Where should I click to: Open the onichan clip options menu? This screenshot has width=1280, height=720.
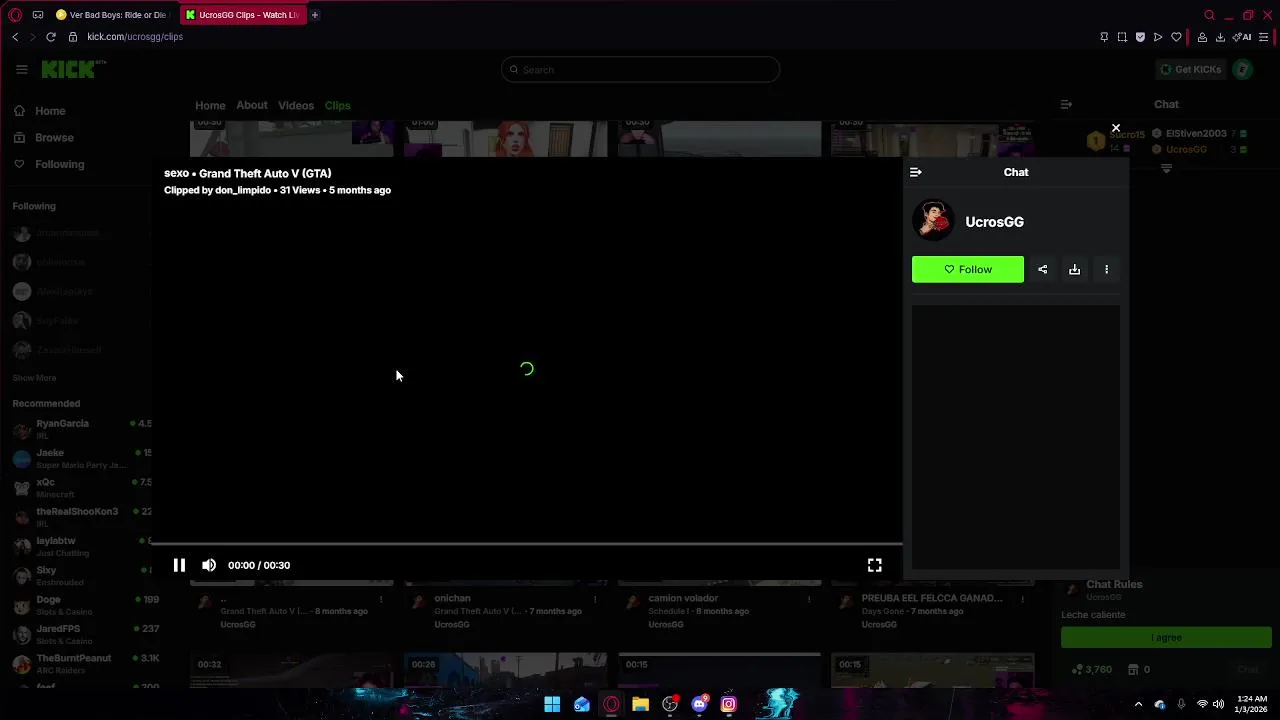(x=595, y=599)
